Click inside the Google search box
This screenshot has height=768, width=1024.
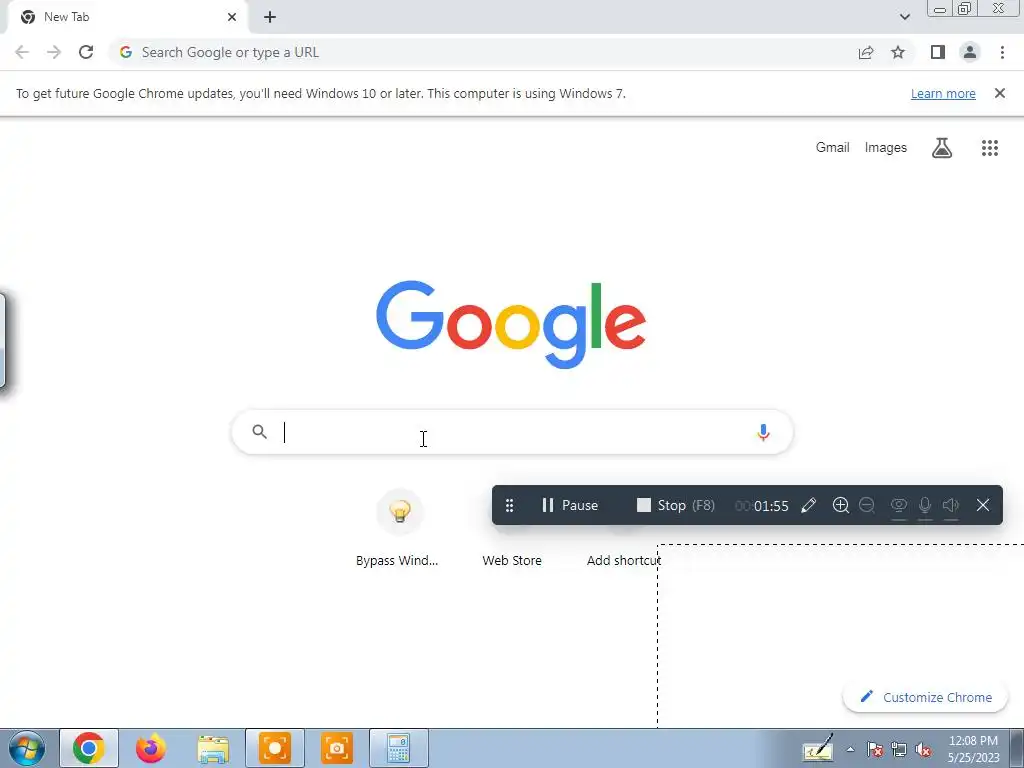(x=513, y=432)
